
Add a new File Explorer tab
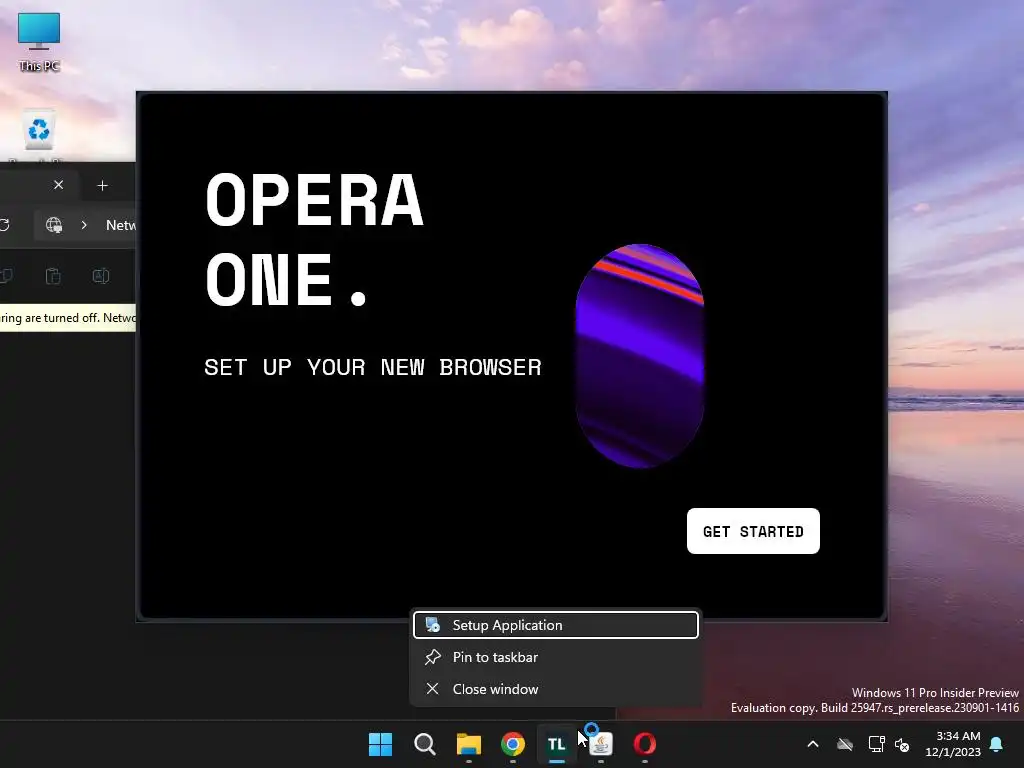pyautogui.click(x=103, y=185)
